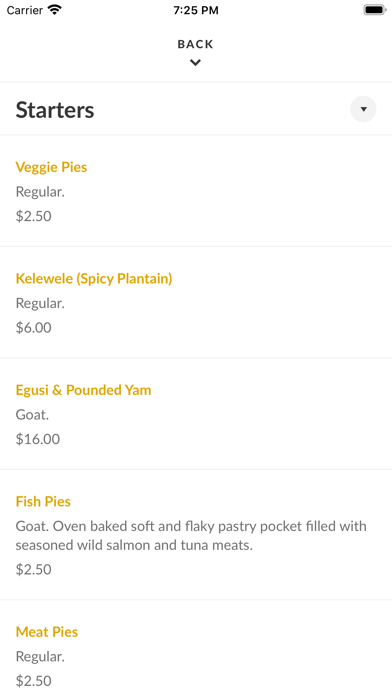Open the Starters category dropdown arrow
This screenshot has height=696, width=392.
pyautogui.click(x=363, y=109)
